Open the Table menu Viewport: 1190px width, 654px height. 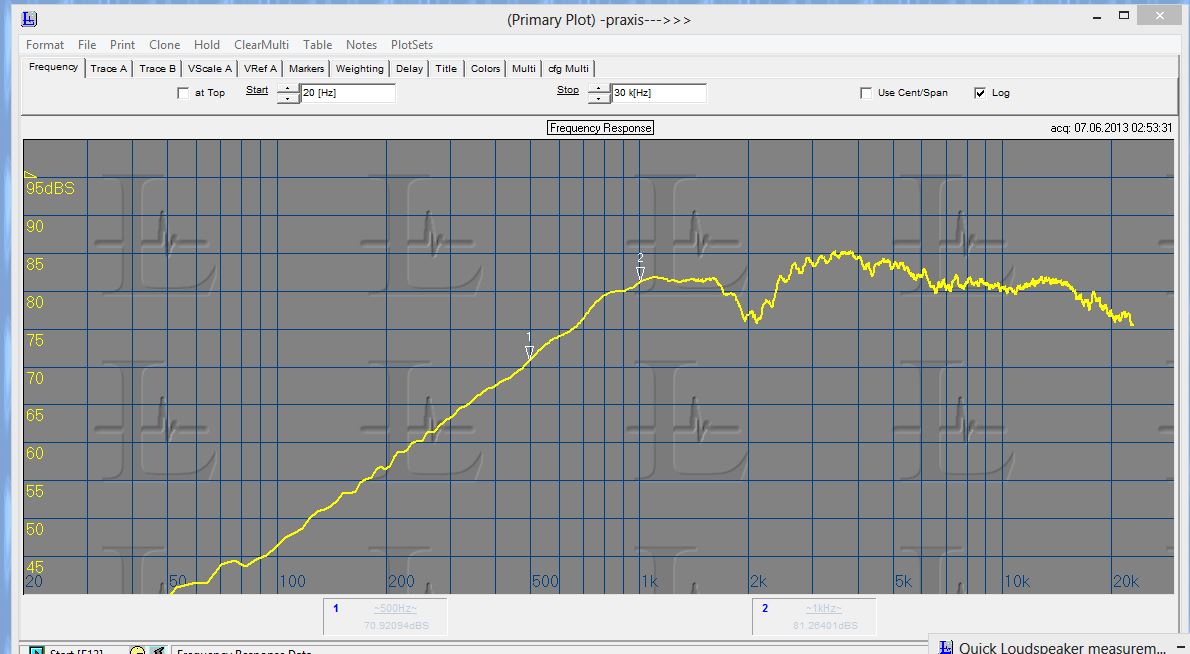coord(317,45)
